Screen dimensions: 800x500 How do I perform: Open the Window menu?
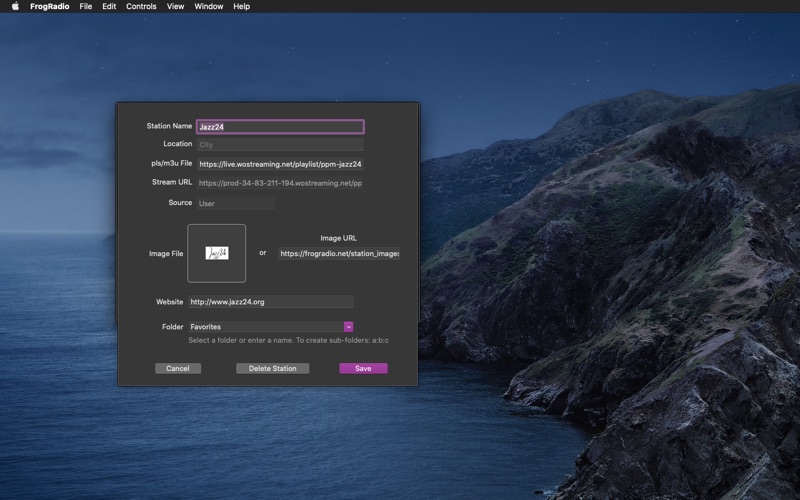[209, 6]
